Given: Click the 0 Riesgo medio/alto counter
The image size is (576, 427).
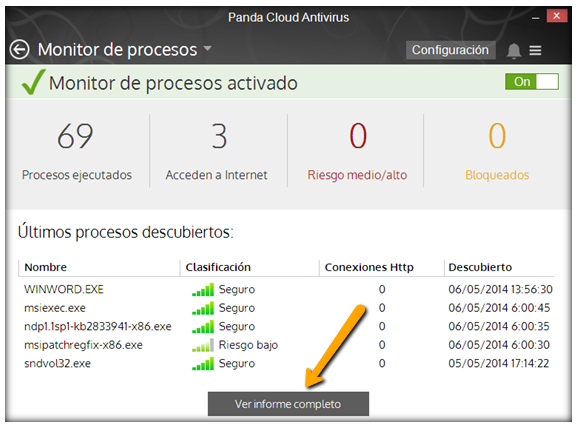Looking at the screenshot, I should point(357,151).
